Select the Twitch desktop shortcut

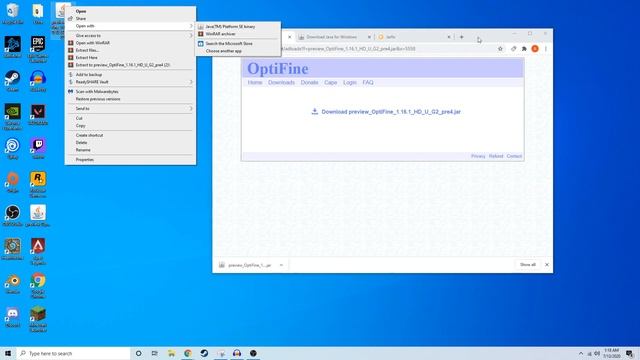[x=38, y=149]
